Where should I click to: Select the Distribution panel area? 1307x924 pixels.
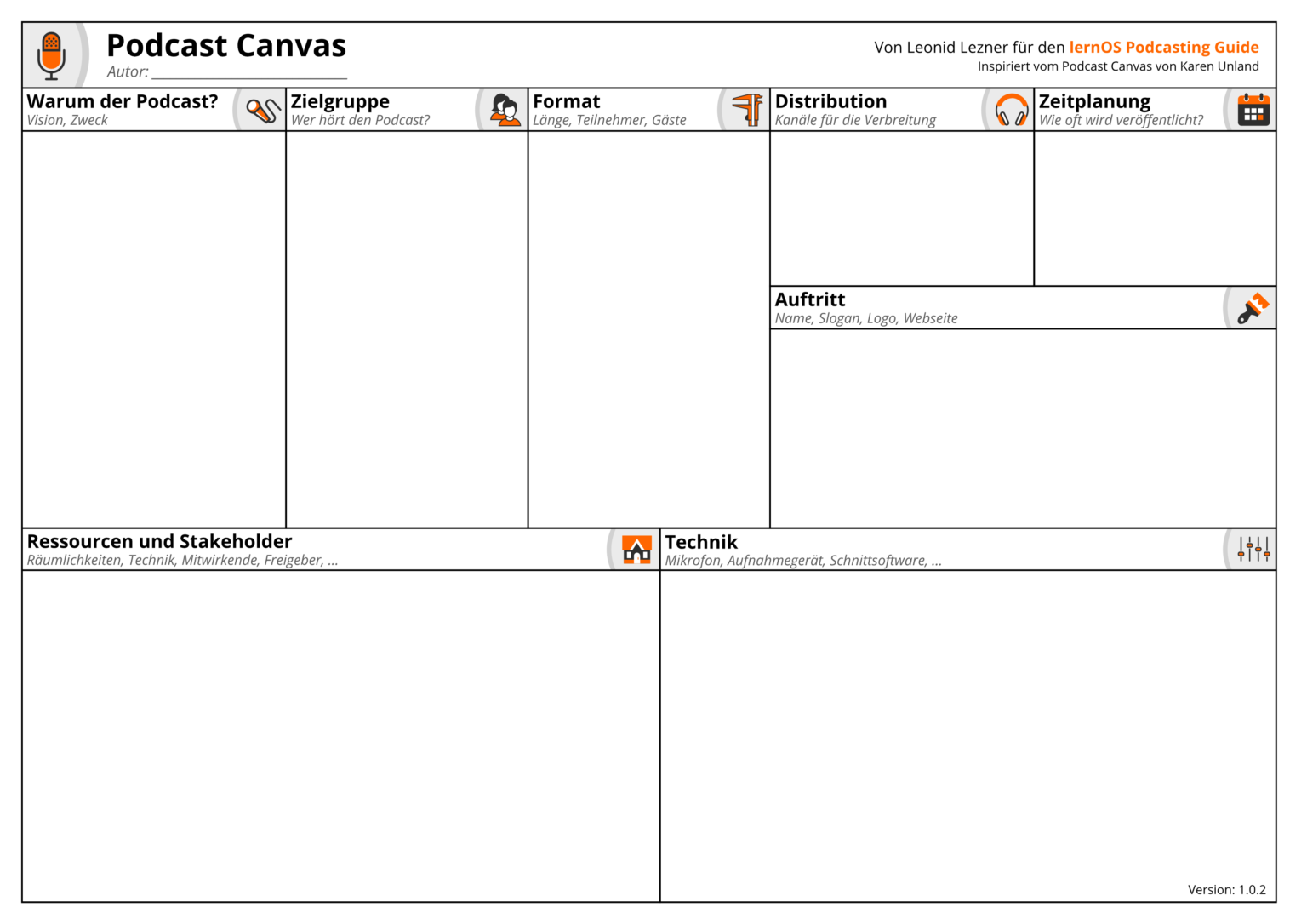click(898, 204)
